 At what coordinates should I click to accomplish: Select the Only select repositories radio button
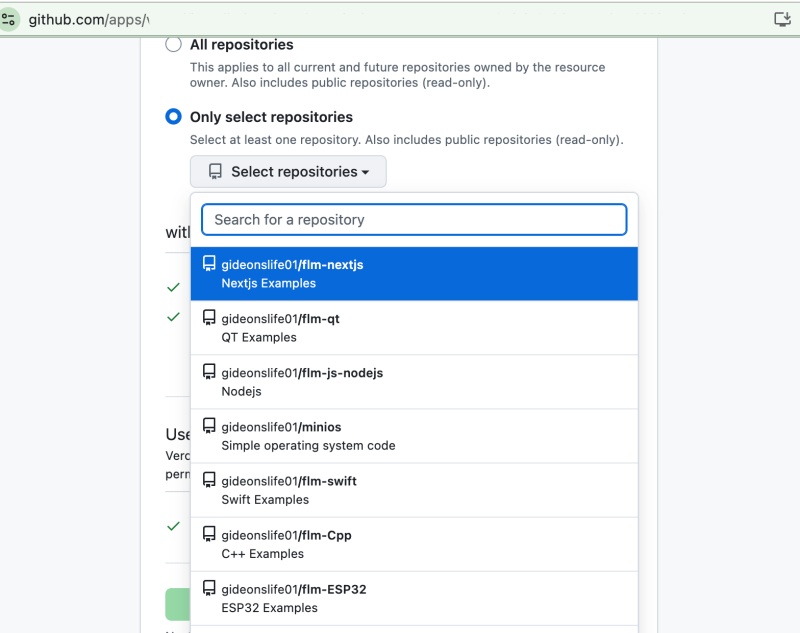(x=173, y=117)
